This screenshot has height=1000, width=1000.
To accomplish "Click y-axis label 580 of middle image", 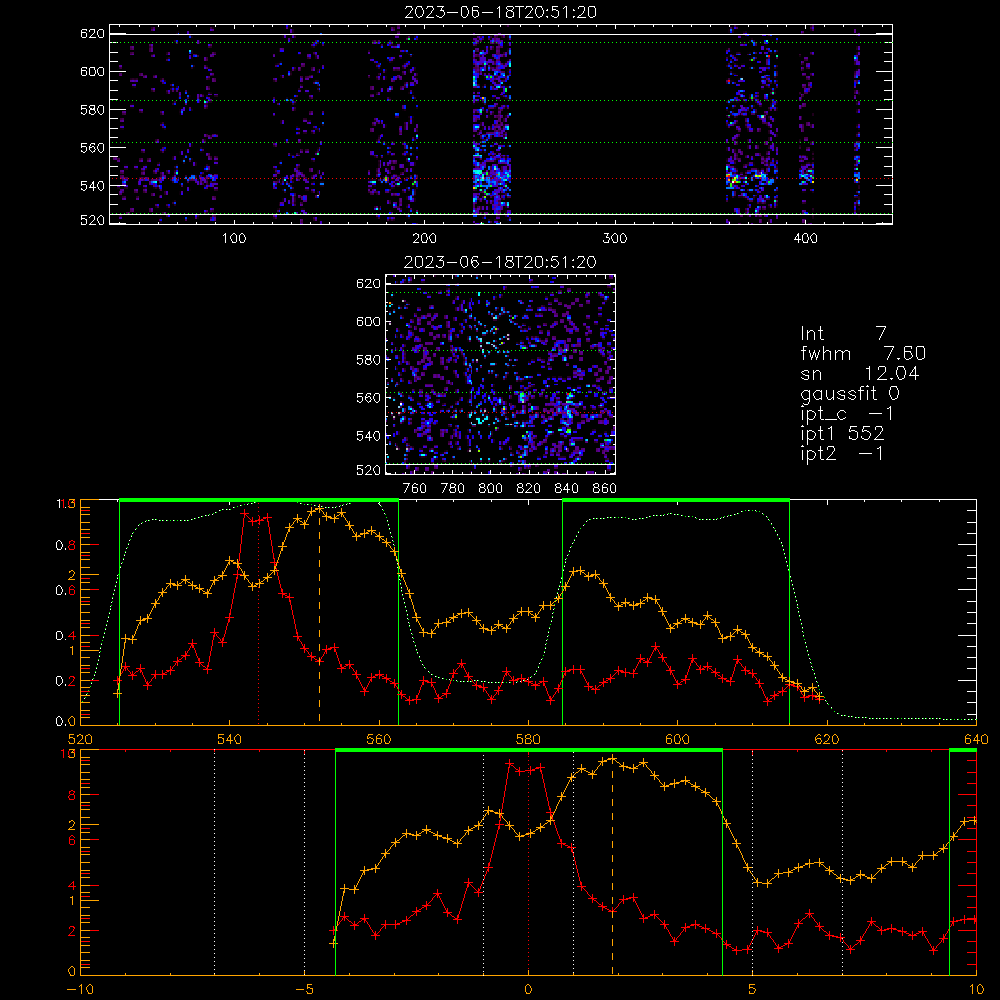I will pyautogui.click(x=369, y=360).
